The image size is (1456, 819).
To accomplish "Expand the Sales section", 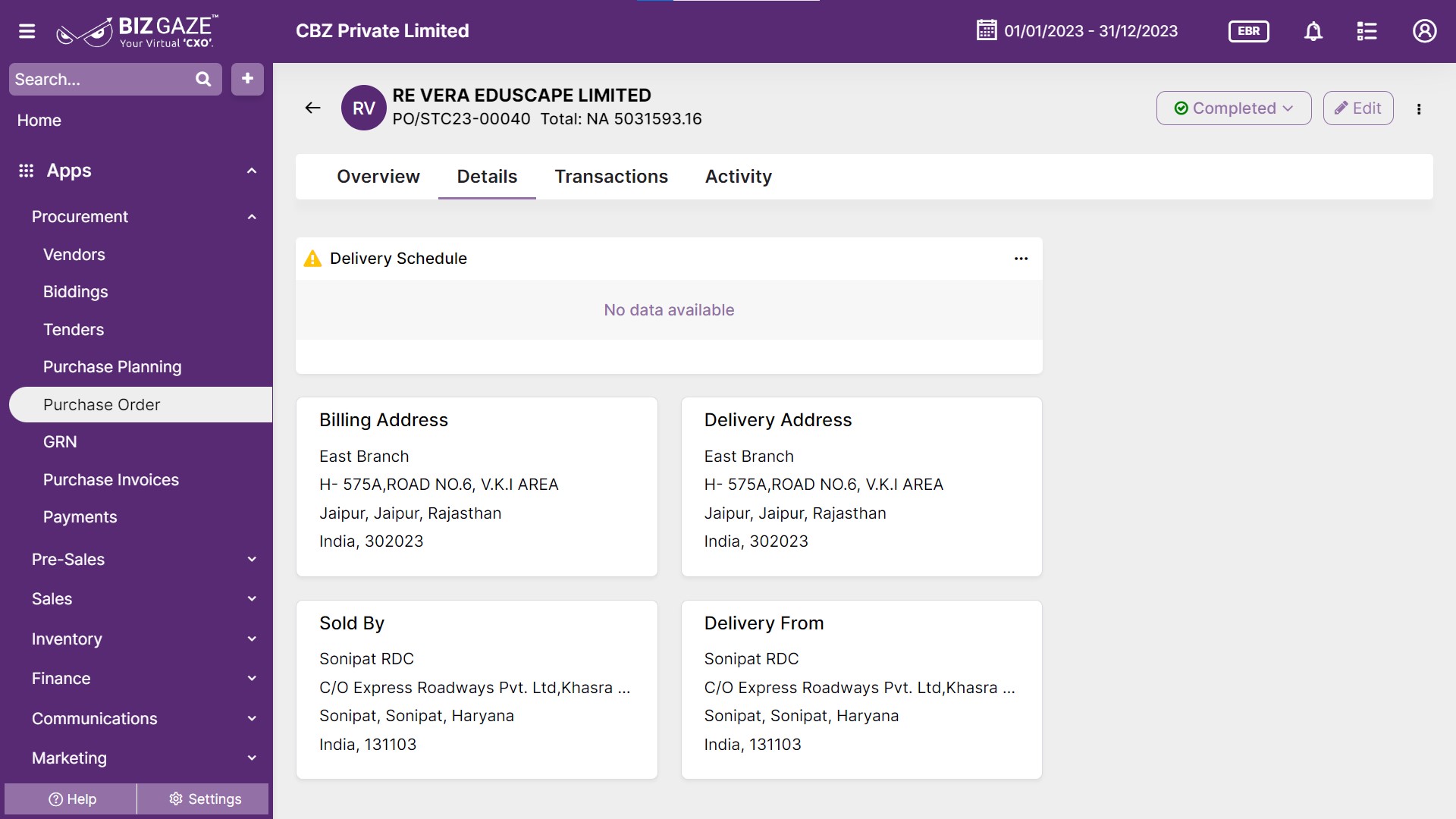I will (x=252, y=599).
